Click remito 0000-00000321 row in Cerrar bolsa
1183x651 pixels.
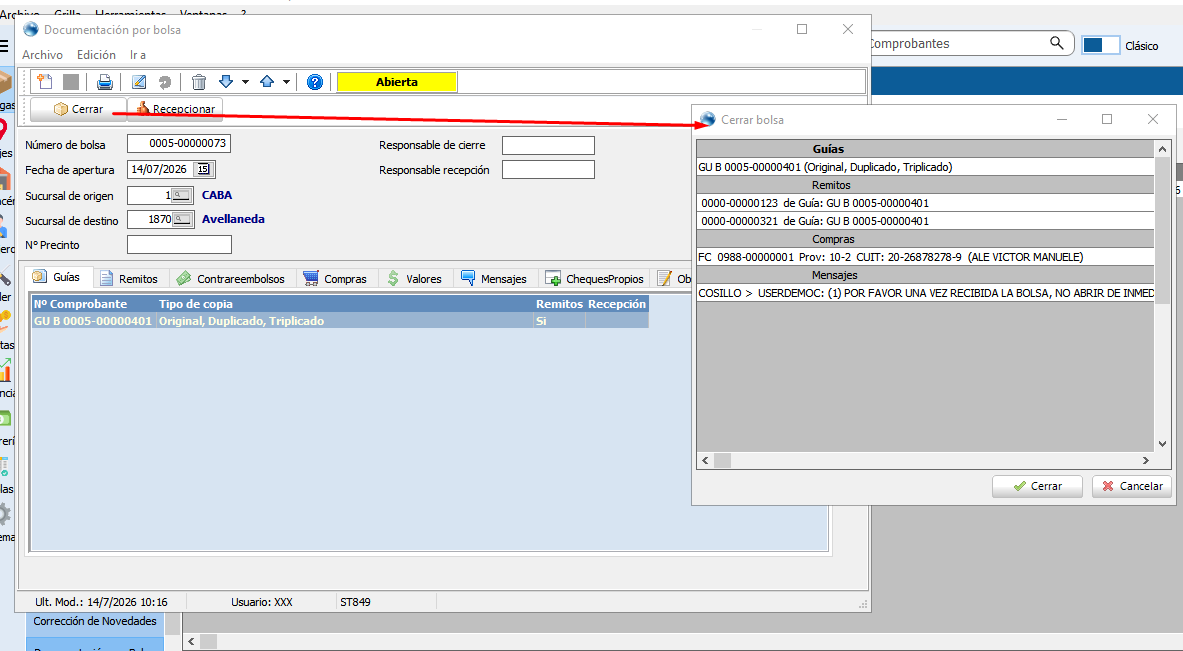pyautogui.click(x=925, y=221)
